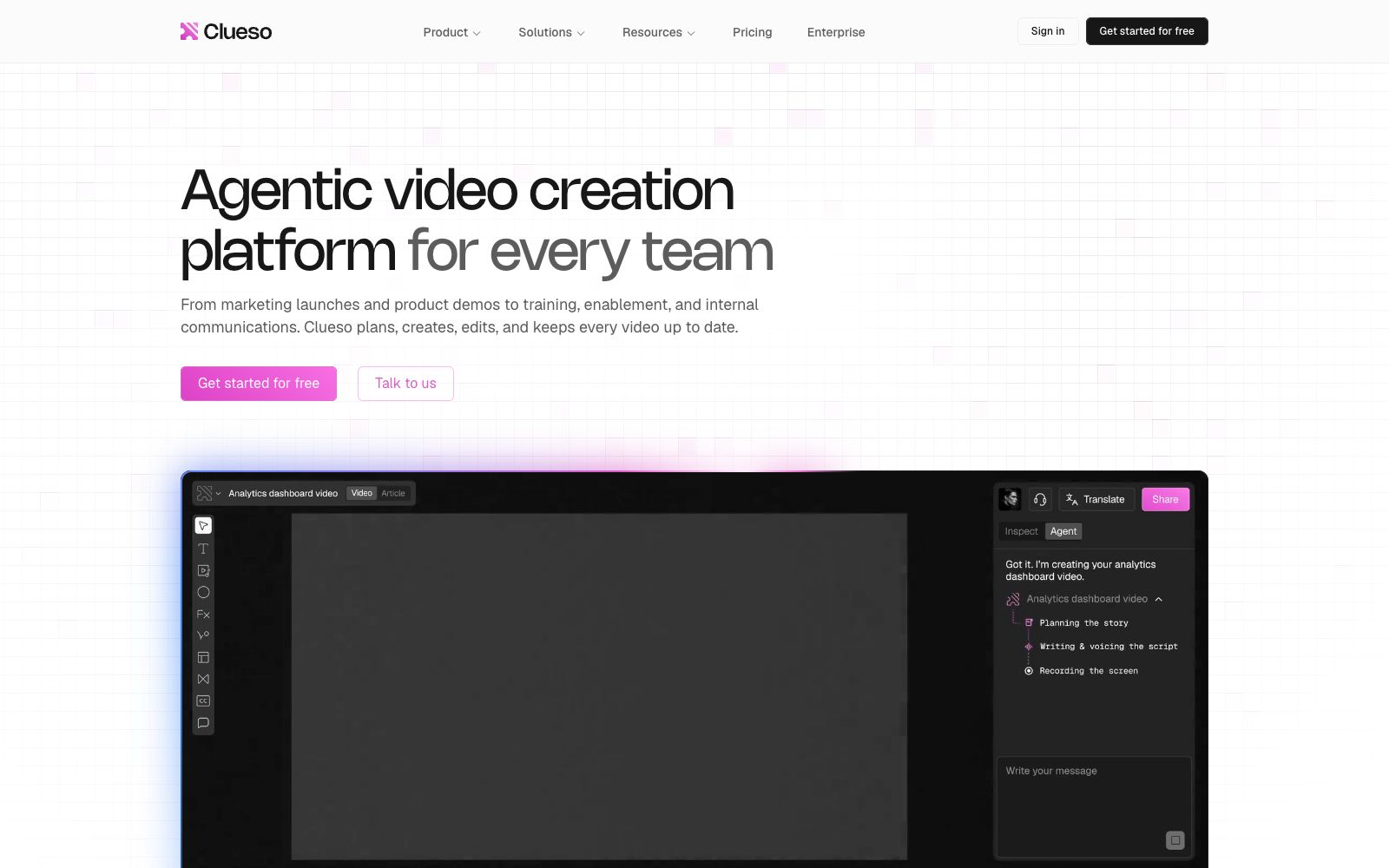
Task: Switch to Video mode toggle
Action: point(362,493)
